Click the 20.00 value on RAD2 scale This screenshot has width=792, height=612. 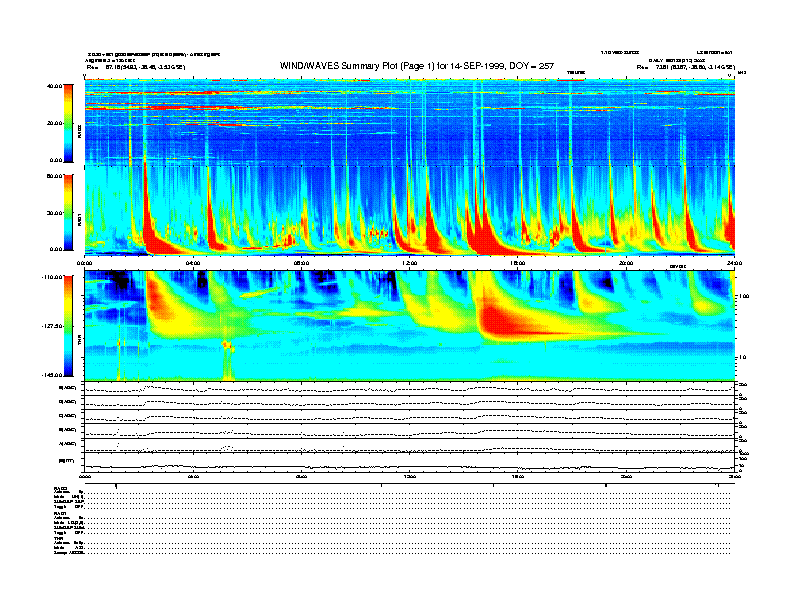point(54,123)
